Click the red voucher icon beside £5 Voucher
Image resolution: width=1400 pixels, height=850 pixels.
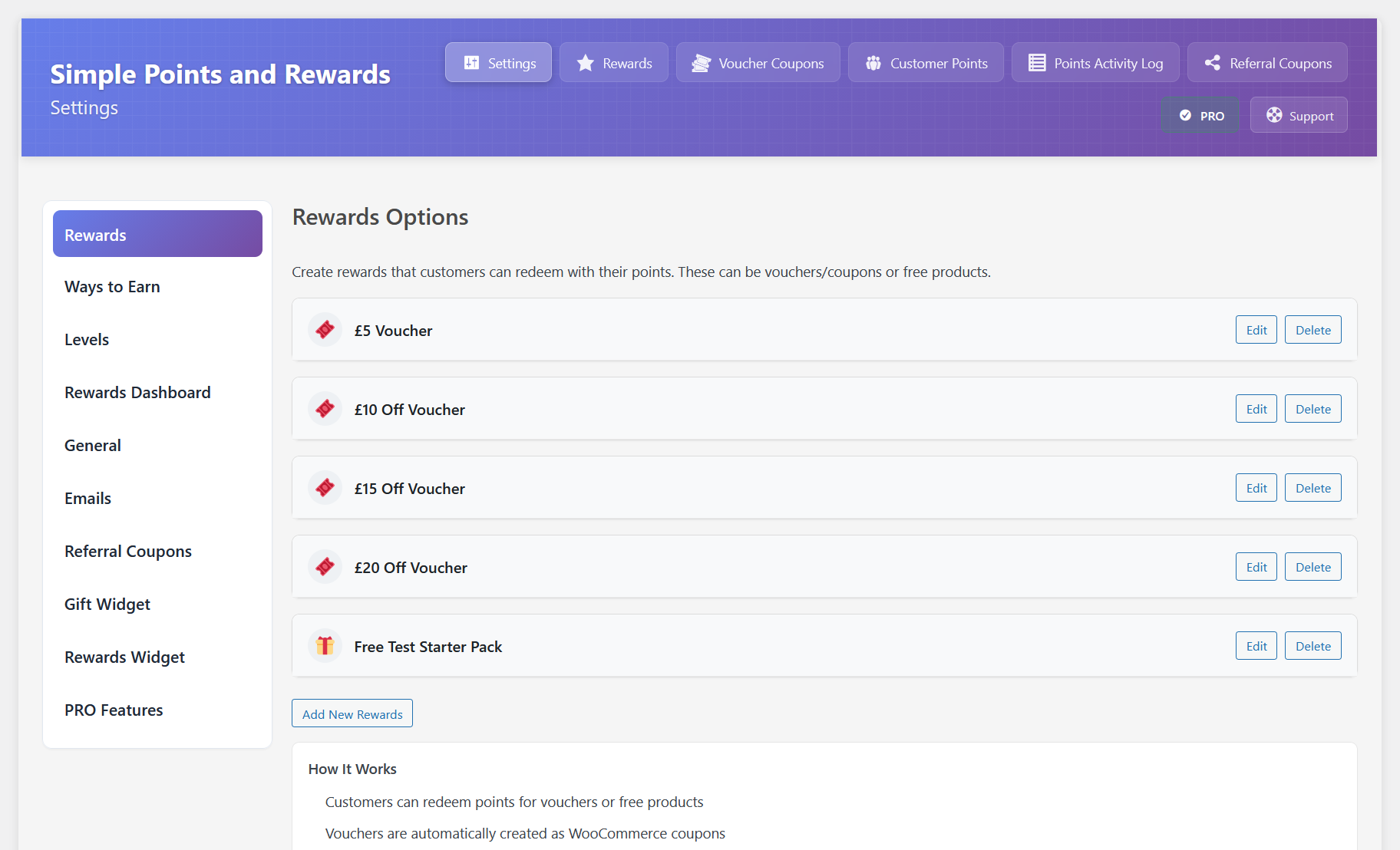[325, 330]
